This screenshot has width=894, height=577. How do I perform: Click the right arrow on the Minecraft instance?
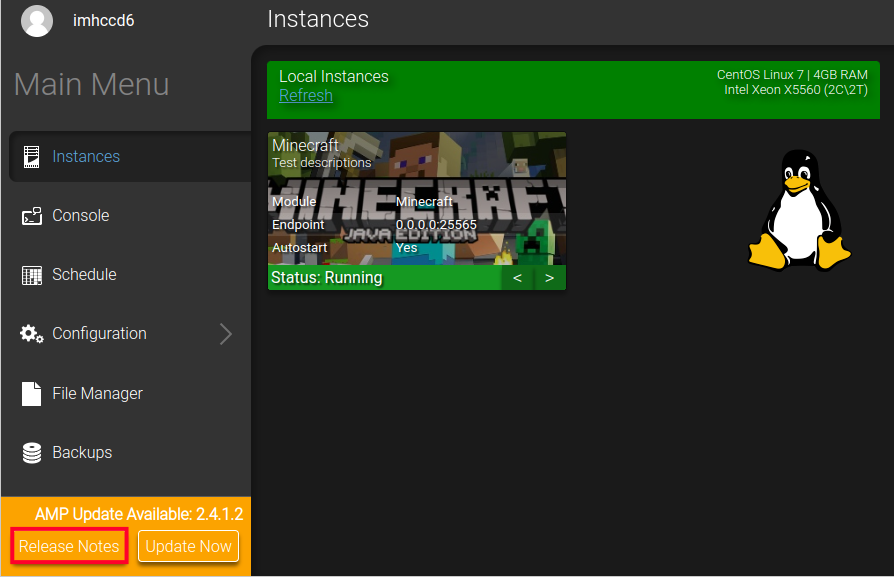(x=549, y=277)
